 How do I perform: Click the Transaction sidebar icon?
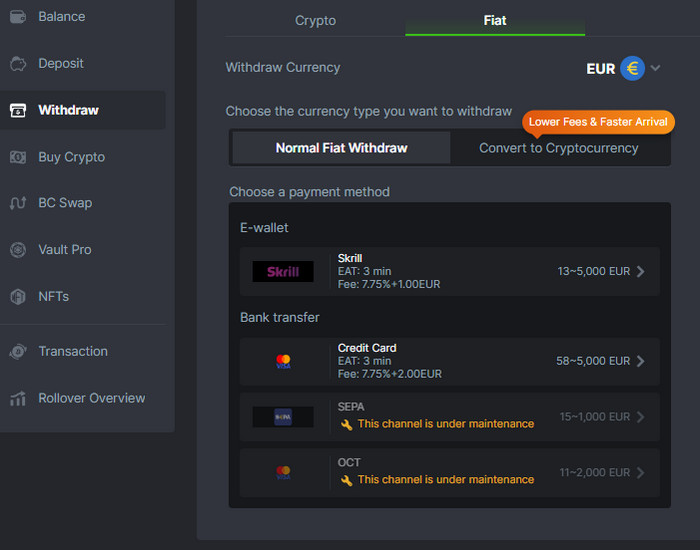[18, 352]
